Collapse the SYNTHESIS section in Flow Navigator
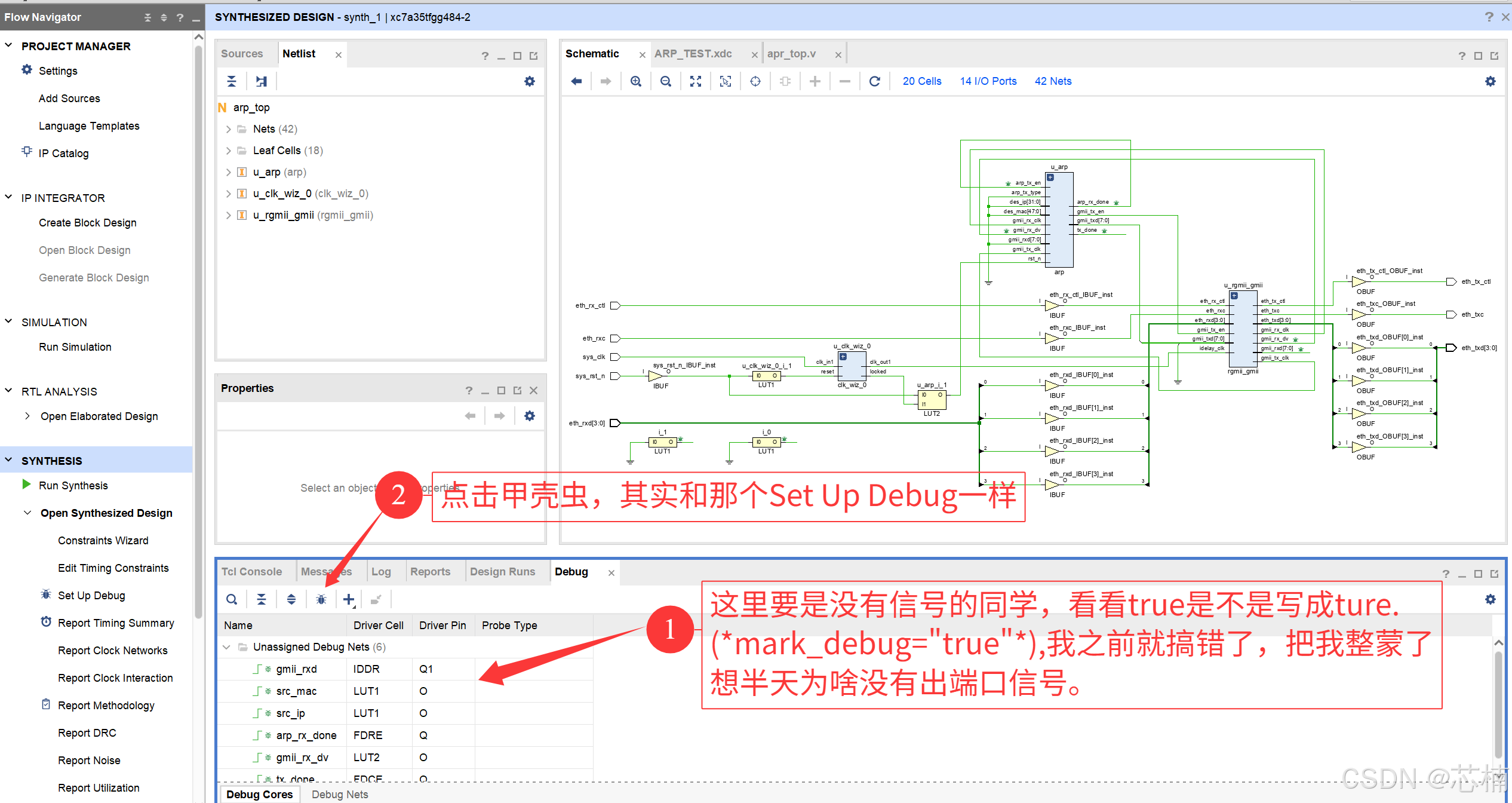 (x=8, y=460)
